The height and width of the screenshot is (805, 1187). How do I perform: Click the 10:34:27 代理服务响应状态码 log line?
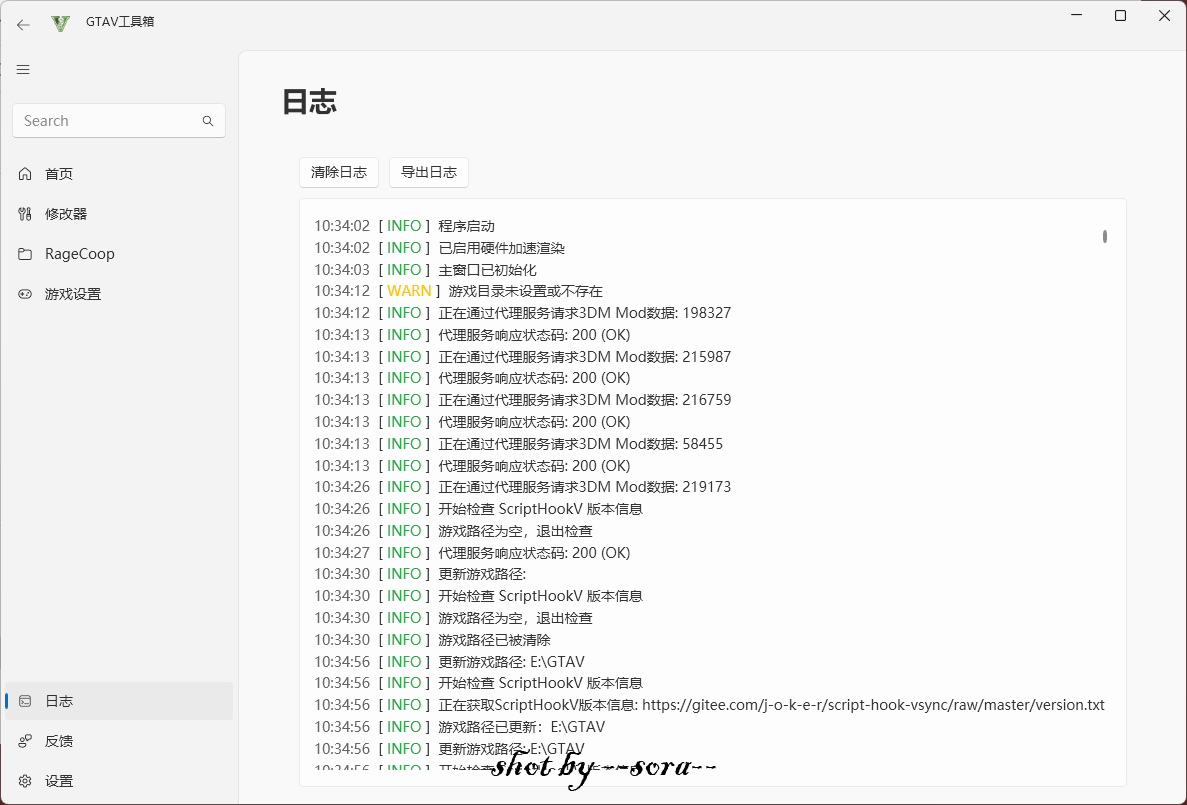click(x=472, y=553)
